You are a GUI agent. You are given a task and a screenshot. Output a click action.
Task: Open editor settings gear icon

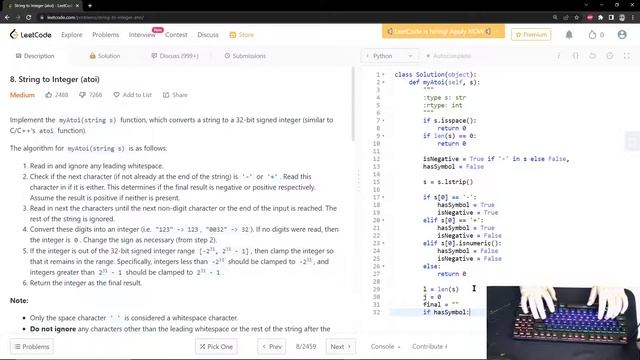click(x=609, y=56)
